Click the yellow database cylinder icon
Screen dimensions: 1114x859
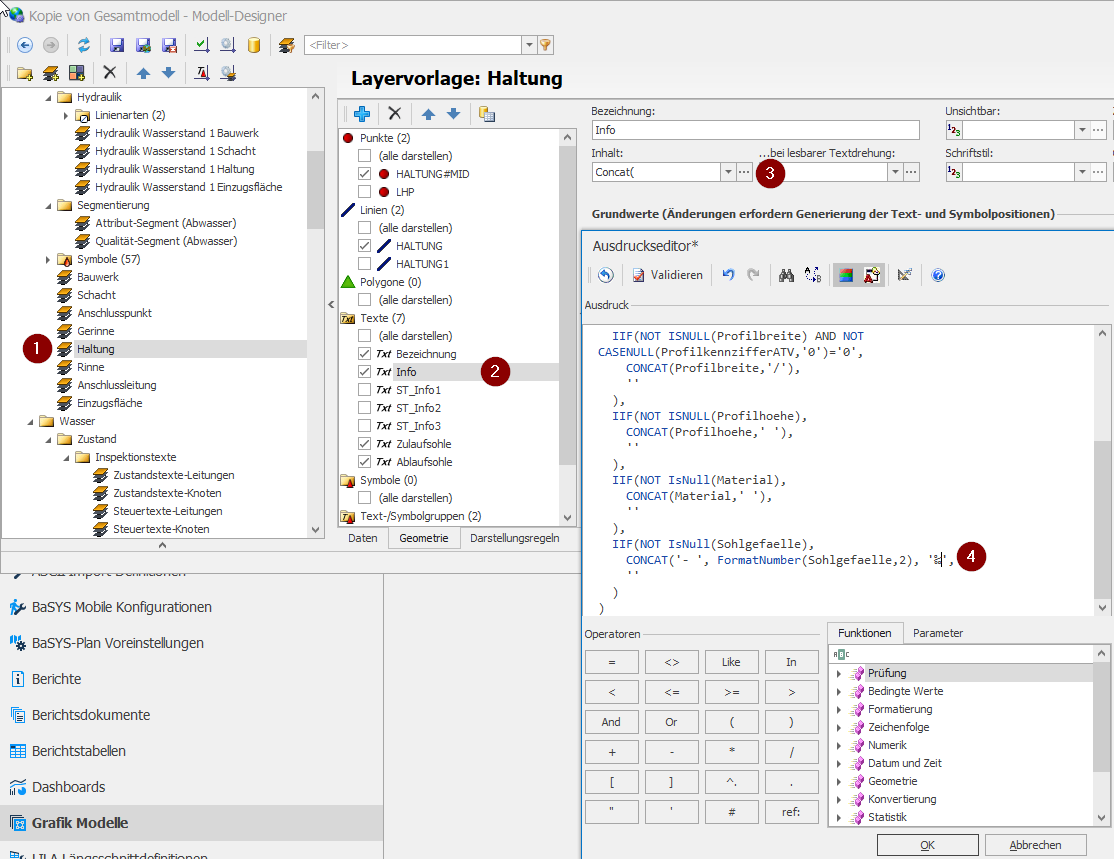(254, 45)
